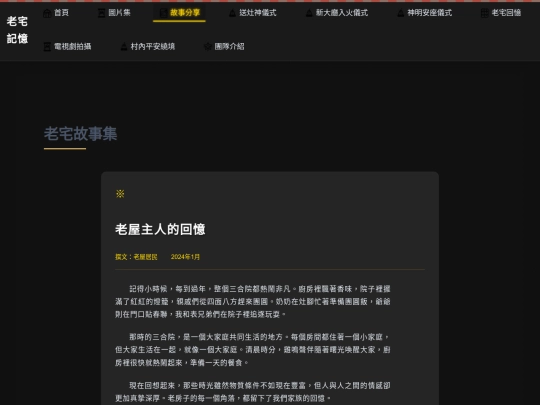Click the 老宅故事集 heading
This screenshot has width=540, height=405.
81,134
